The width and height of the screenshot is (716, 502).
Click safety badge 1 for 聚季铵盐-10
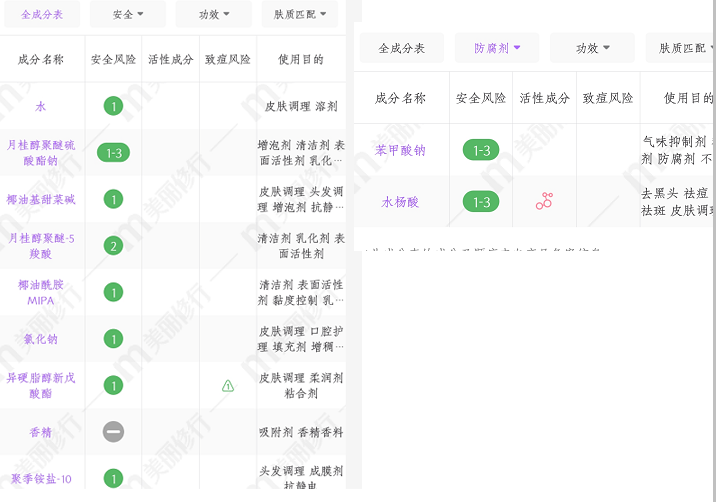coord(113,479)
